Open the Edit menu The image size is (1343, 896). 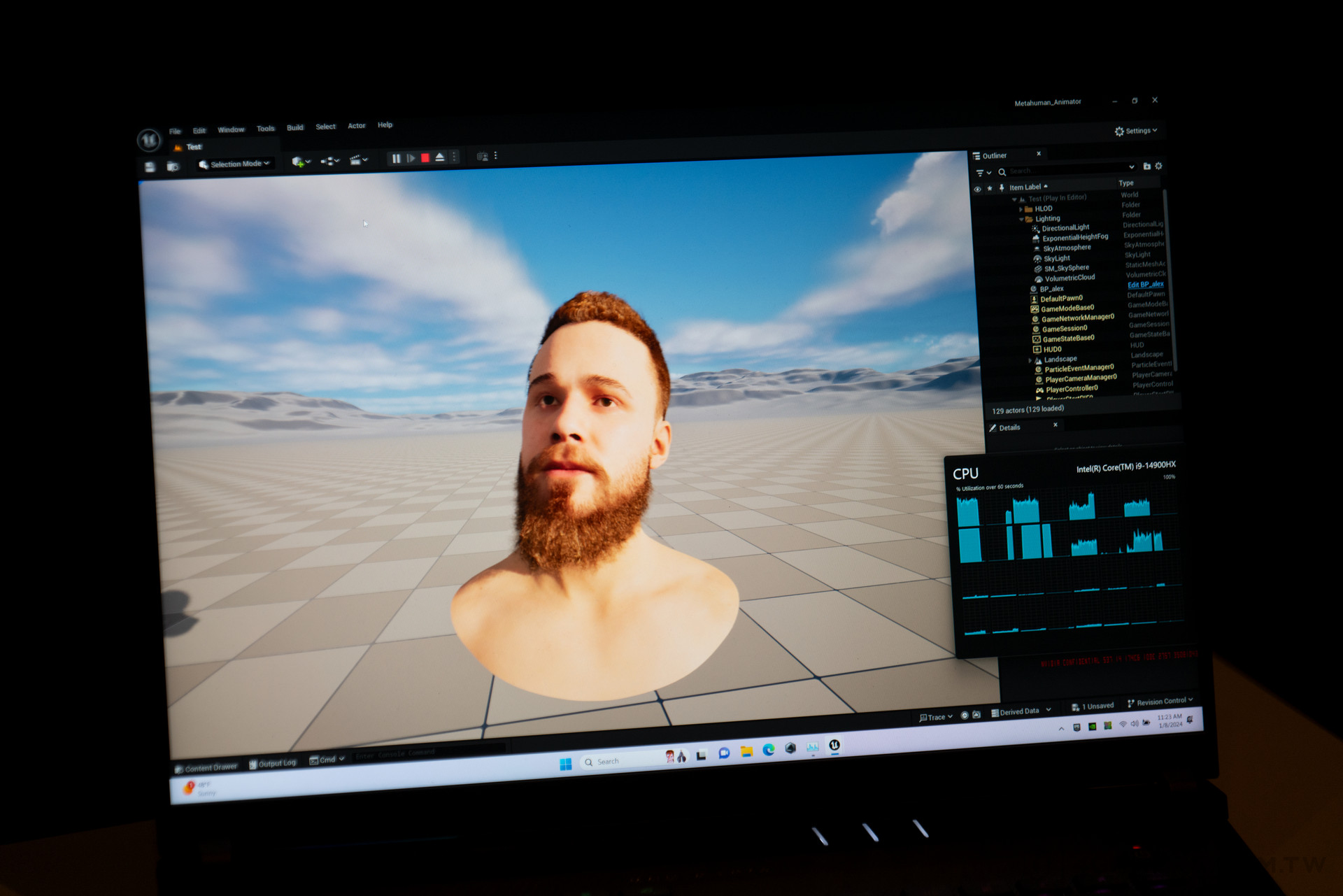pos(199,130)
